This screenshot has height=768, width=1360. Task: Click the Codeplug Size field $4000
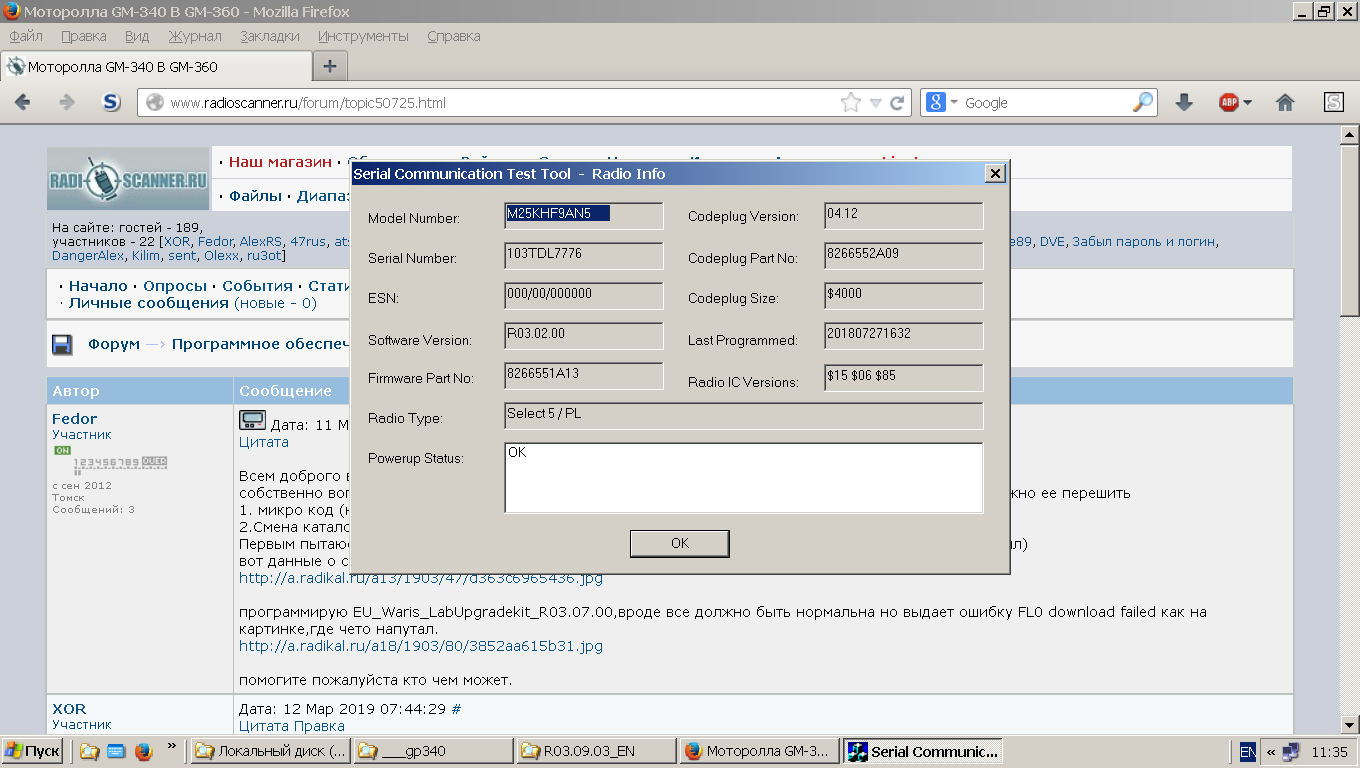pyautogui.click(x=904, y=296)
